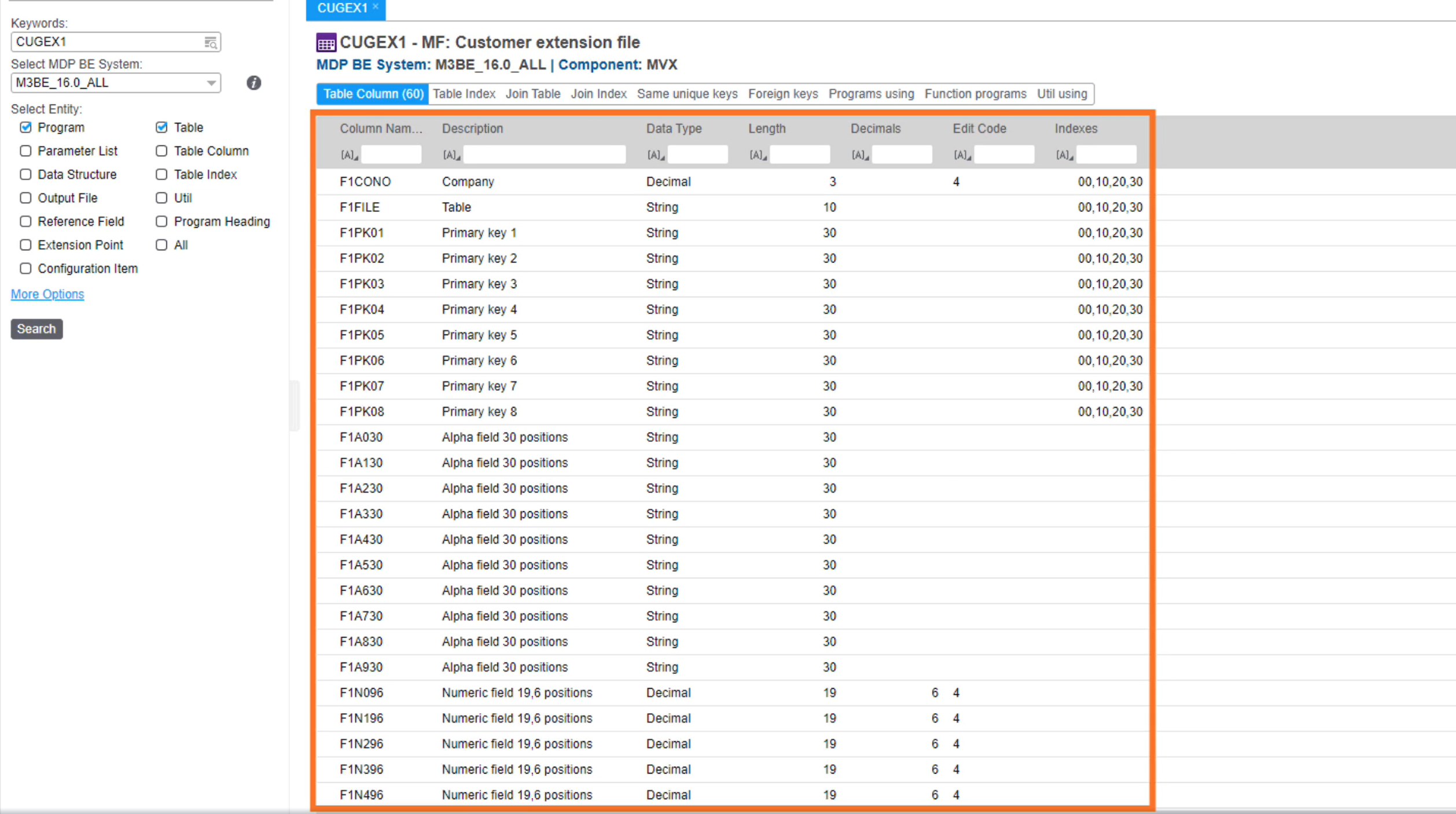
Task: Switch to the Table Index tab
Action: pos(464,94)
